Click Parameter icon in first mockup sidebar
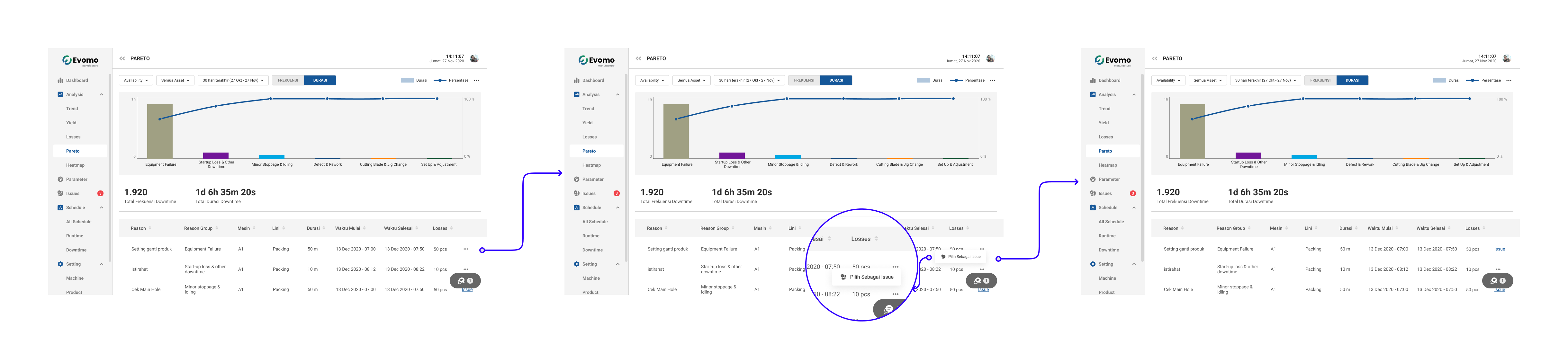This screenshot has width=1568, height=343. (60, 180)
